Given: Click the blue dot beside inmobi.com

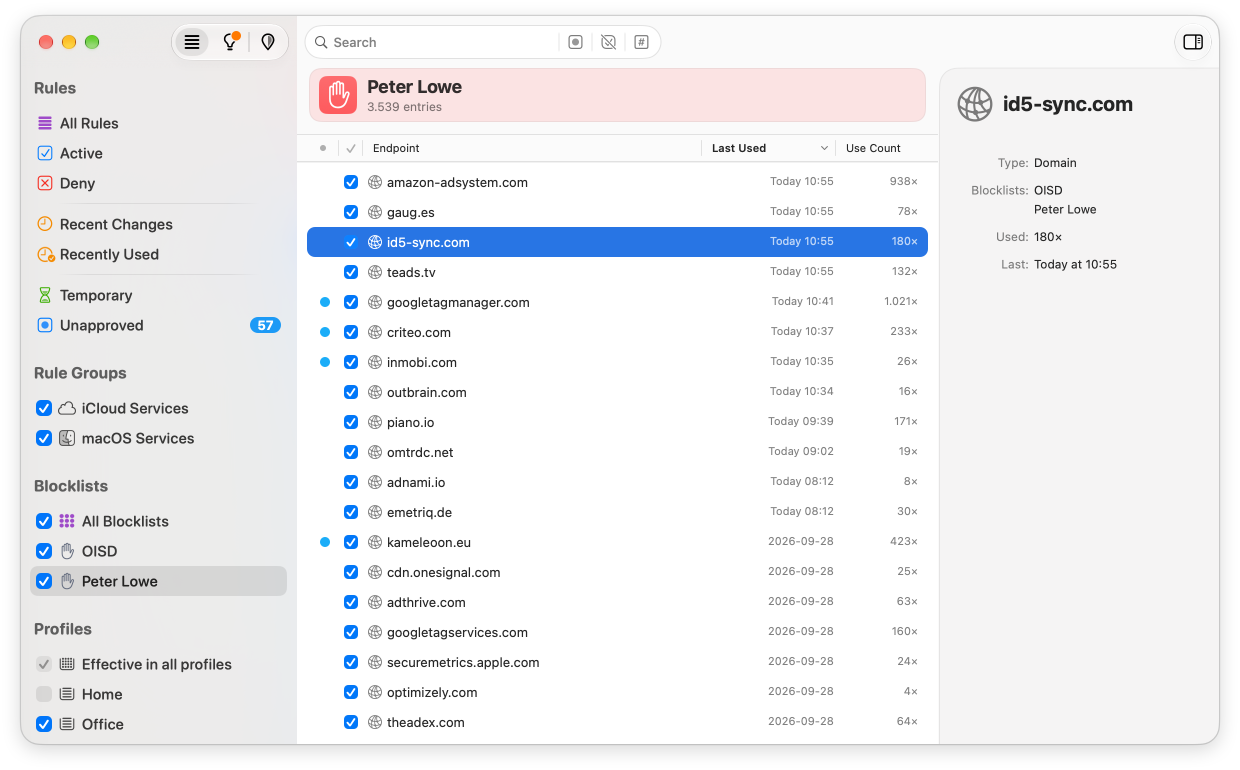Looking at the screenshot, I should 325,362.
